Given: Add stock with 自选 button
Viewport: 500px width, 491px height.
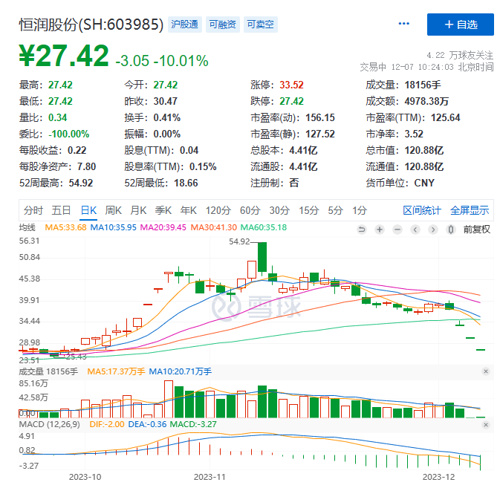Looking at the screenshot, I should (x=460, y=24).
